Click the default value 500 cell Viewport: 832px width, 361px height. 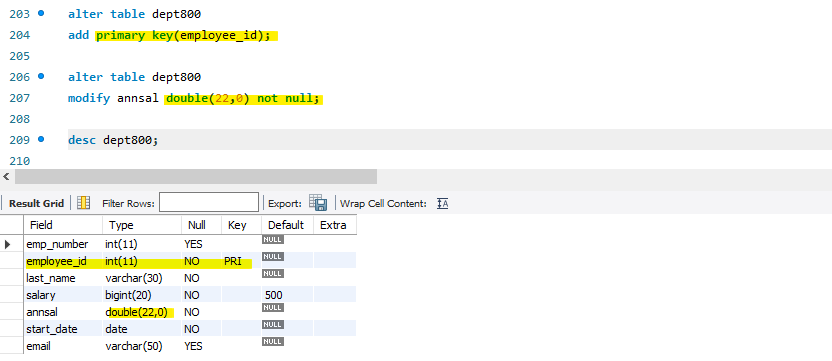click(x=288, y=295)
